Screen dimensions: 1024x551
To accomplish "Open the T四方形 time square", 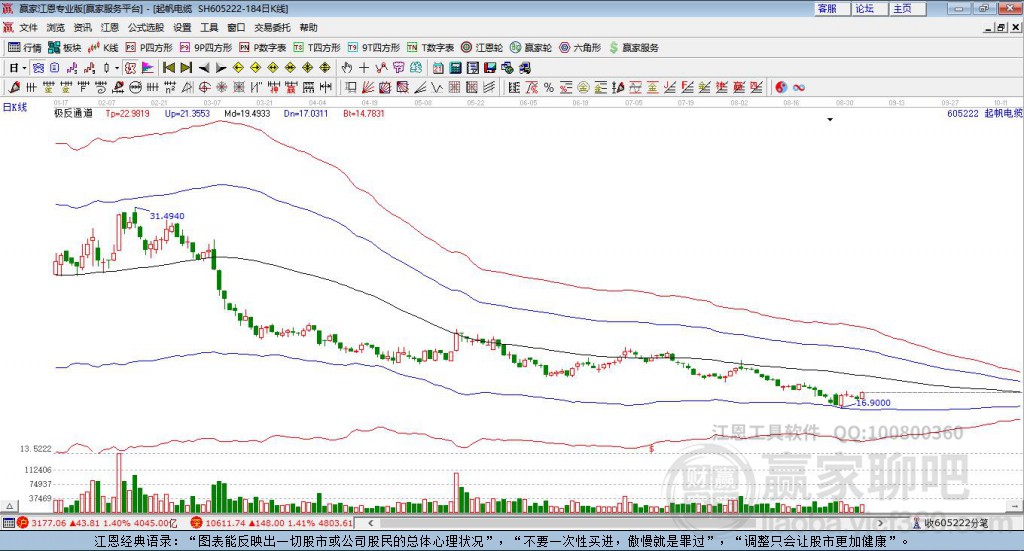I will [x=317, y=48].
